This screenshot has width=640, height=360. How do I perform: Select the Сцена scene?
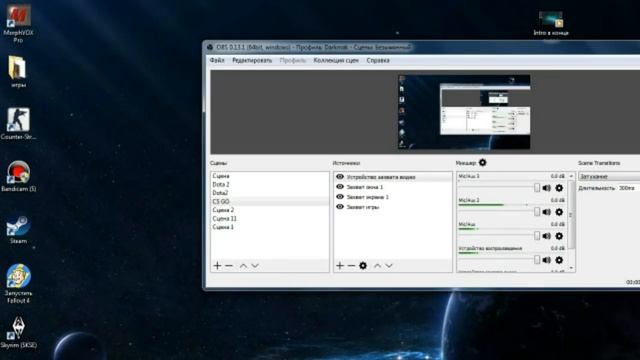[x=270, y=176]
